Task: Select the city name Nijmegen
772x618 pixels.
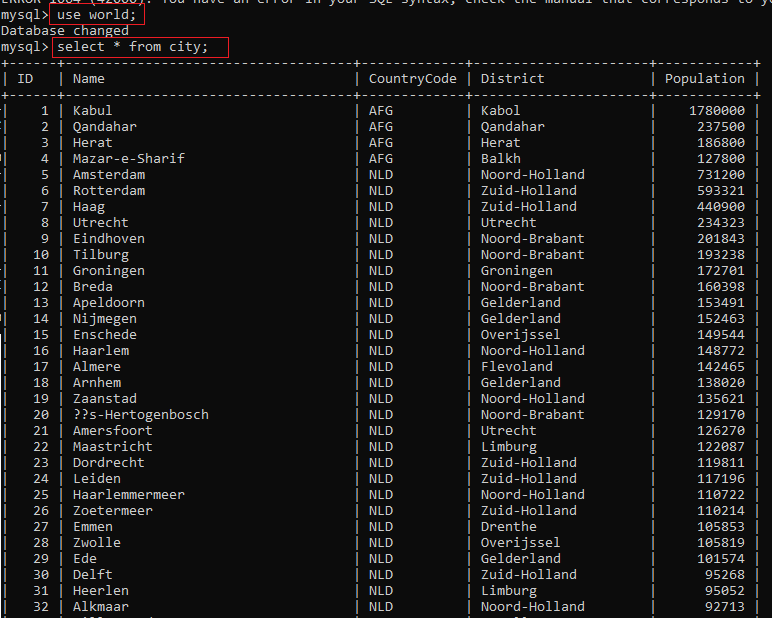Action: tap(105, 319)
